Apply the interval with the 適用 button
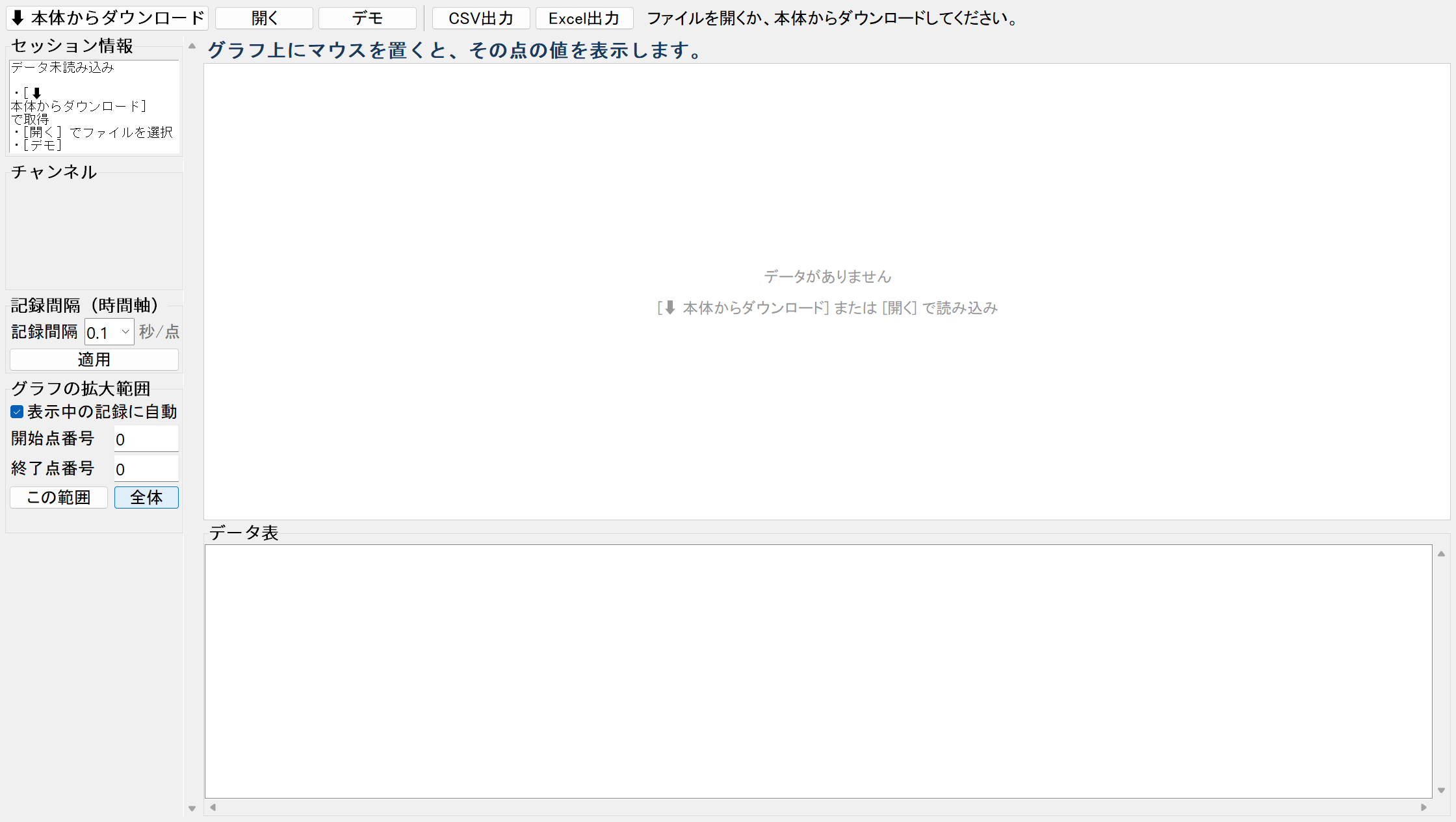 point(94,360)
